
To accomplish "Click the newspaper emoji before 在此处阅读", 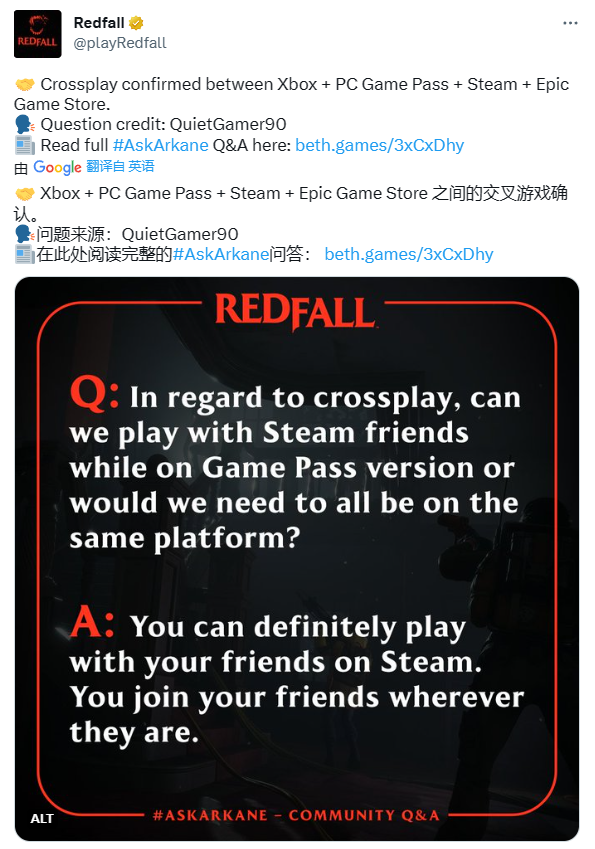I will coord(25,254).
